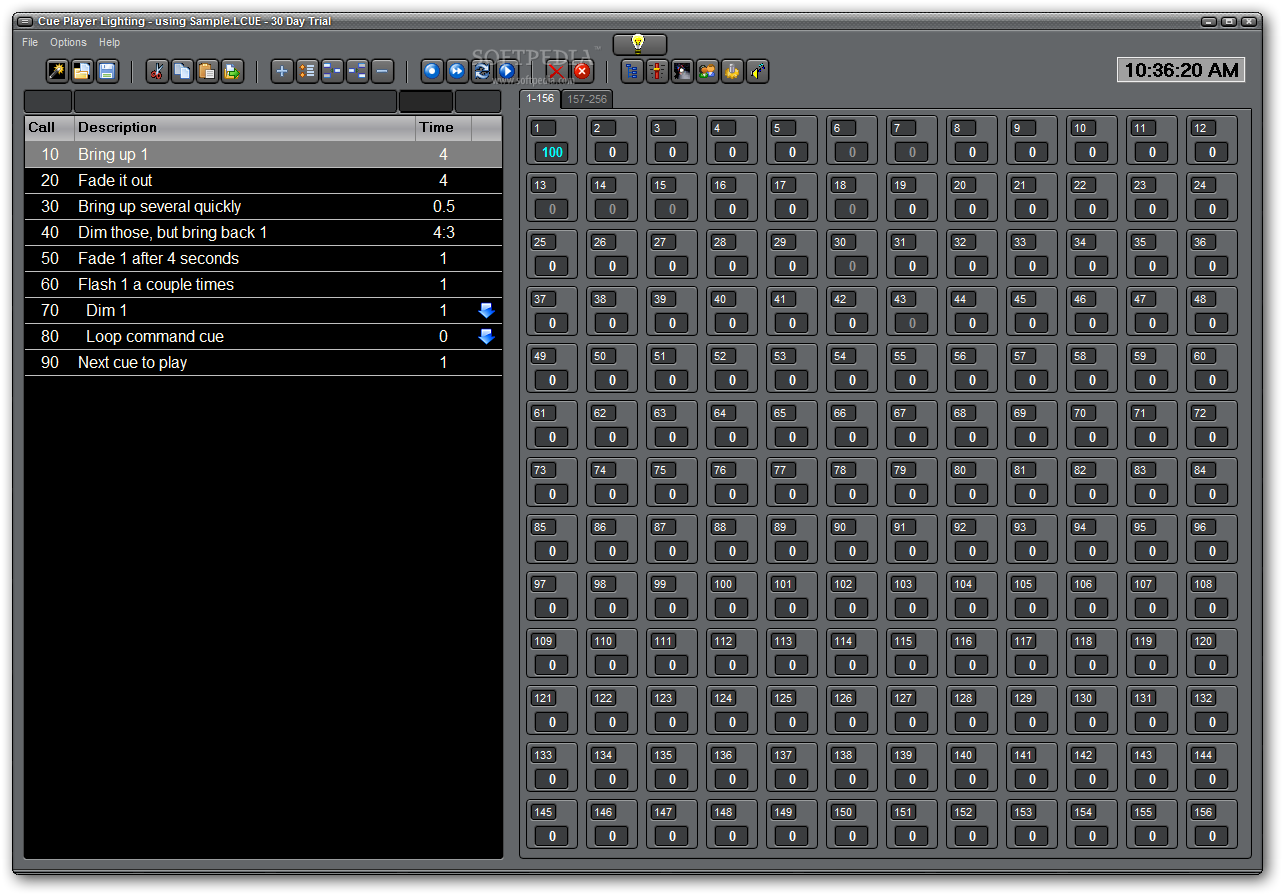Open the Help menu
This screenshot has width=1283, height=895.
click(x=109, y=42)
